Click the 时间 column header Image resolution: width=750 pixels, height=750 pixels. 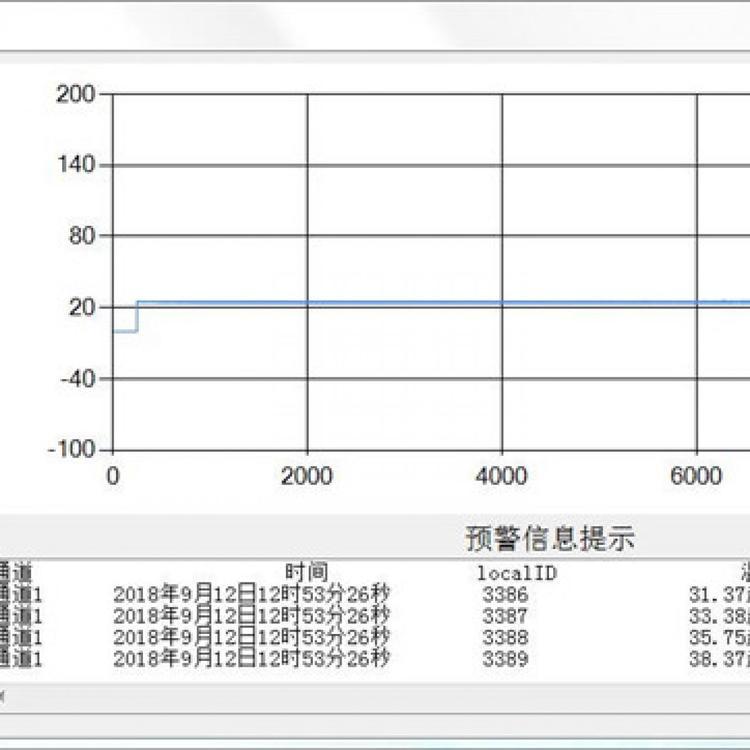coord(306,572)
